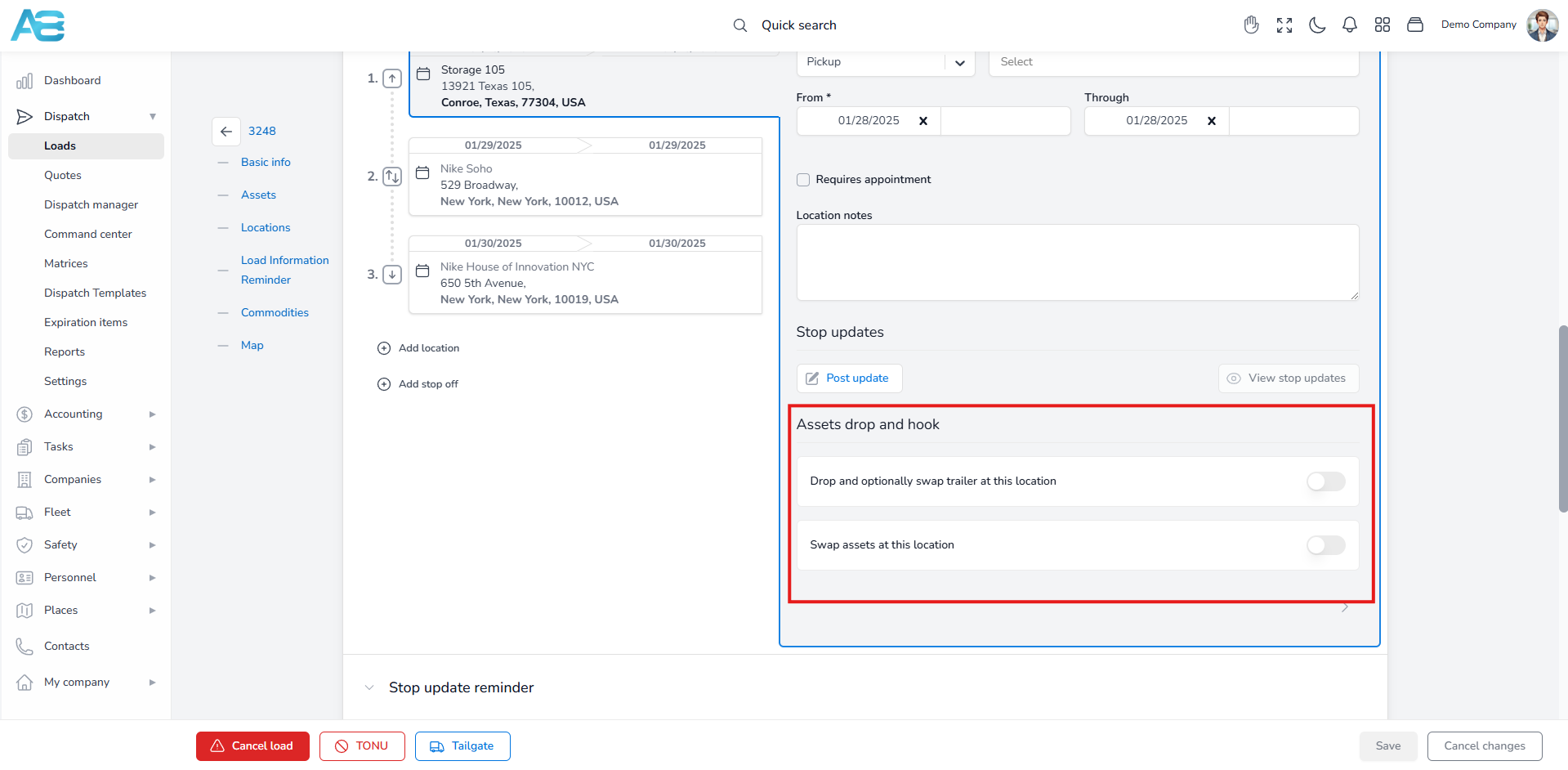
Task: Check the Requires appointment checkbox
Action: point(803,180)
